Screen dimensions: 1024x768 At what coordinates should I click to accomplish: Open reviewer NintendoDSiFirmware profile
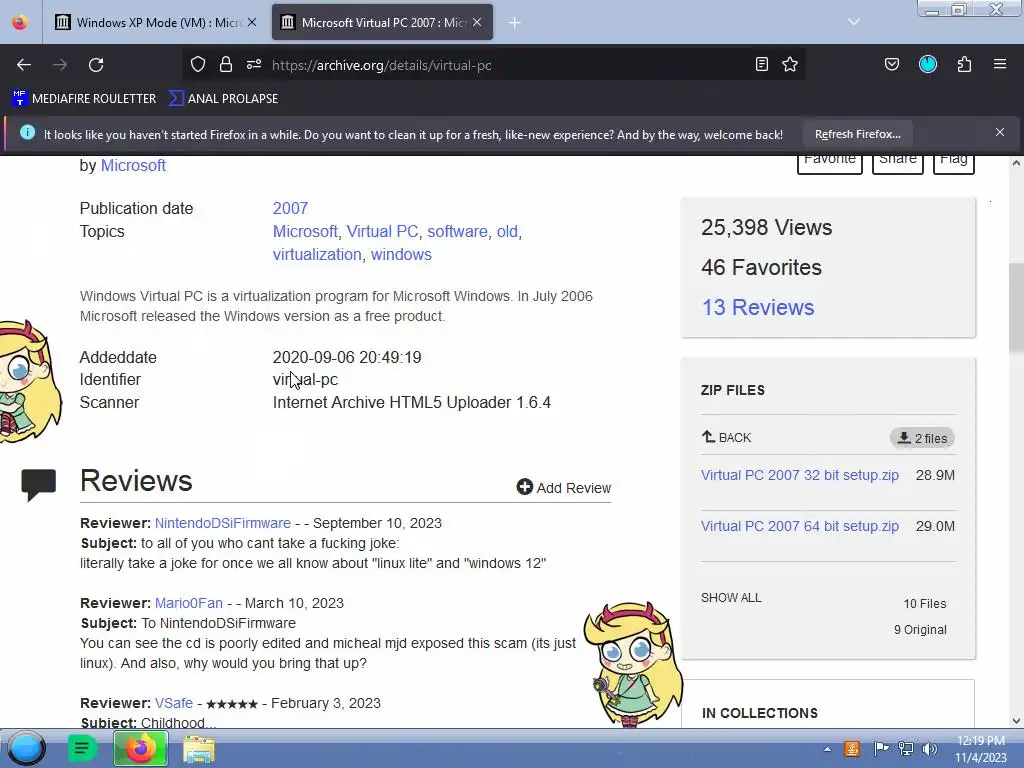(x=223, y=523)
